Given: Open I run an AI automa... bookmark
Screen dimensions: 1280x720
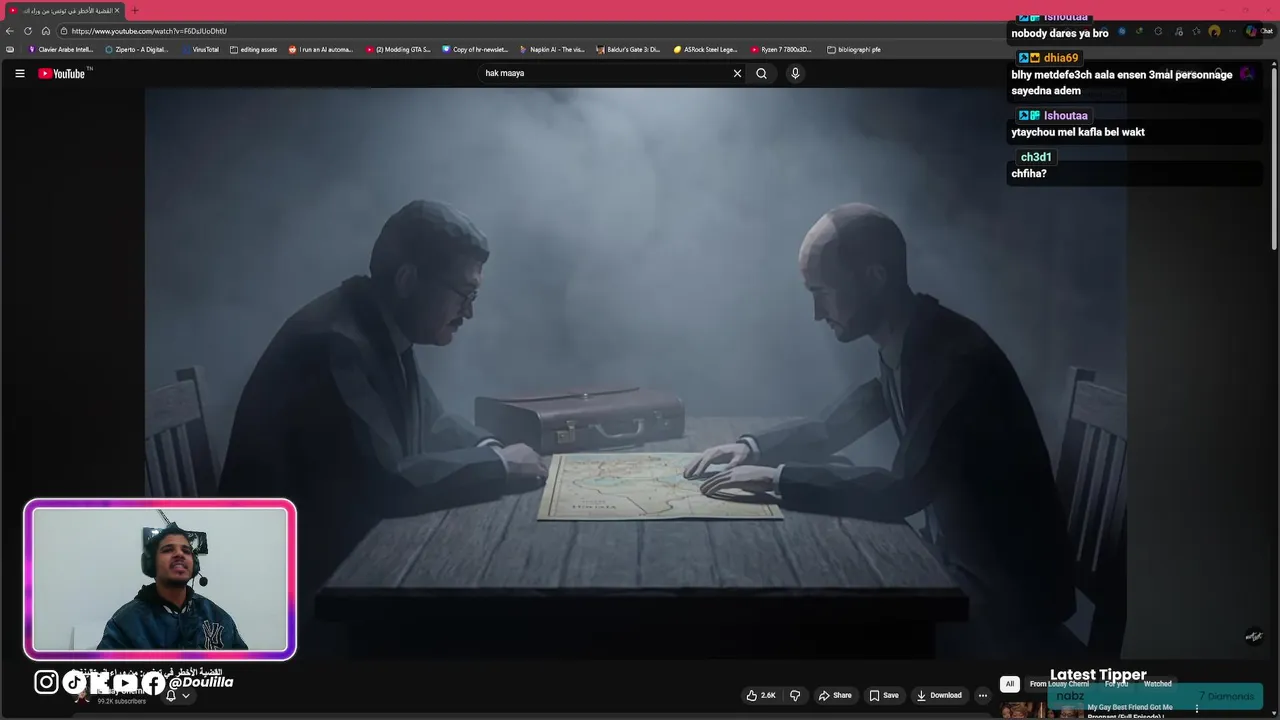Looking at the screenshot, I should point(321,49).
